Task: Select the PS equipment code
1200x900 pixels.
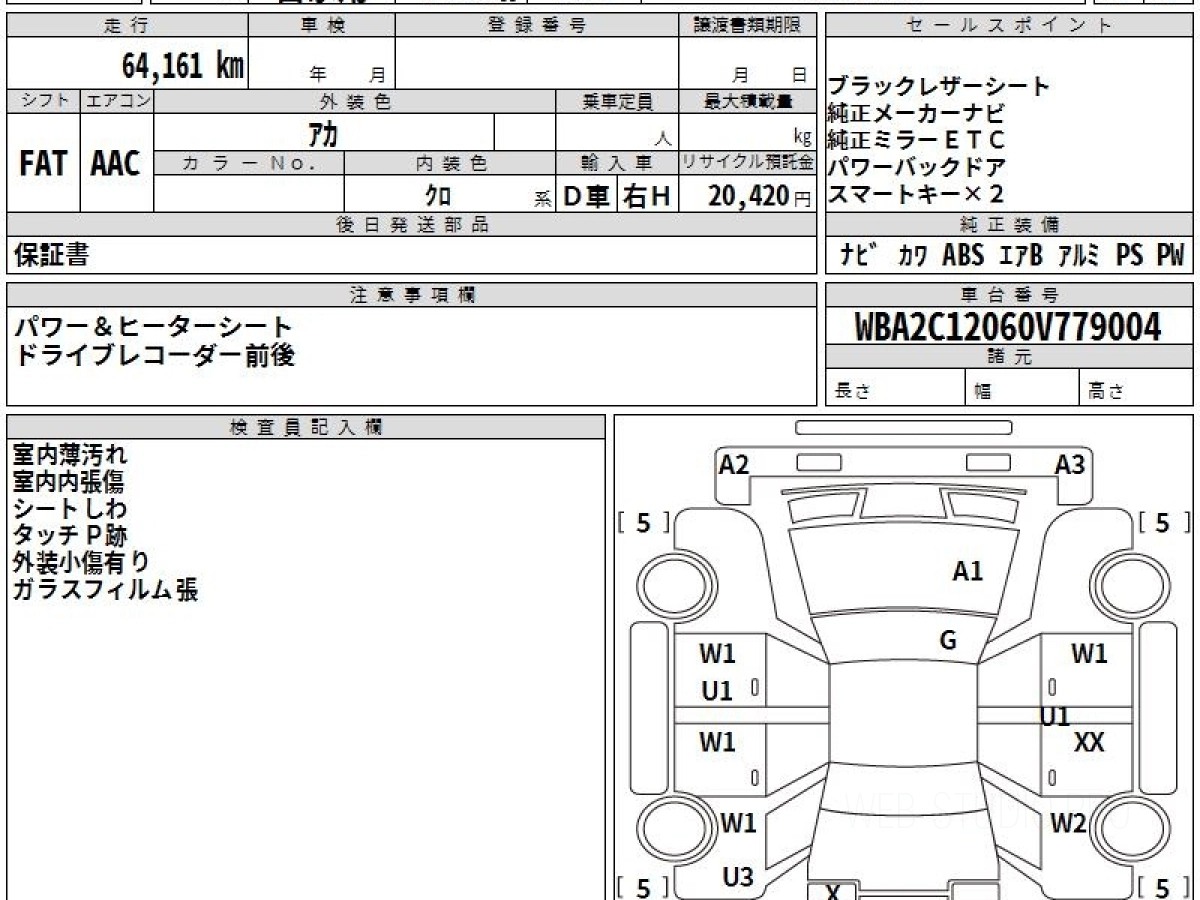Action: point(1130,255)
